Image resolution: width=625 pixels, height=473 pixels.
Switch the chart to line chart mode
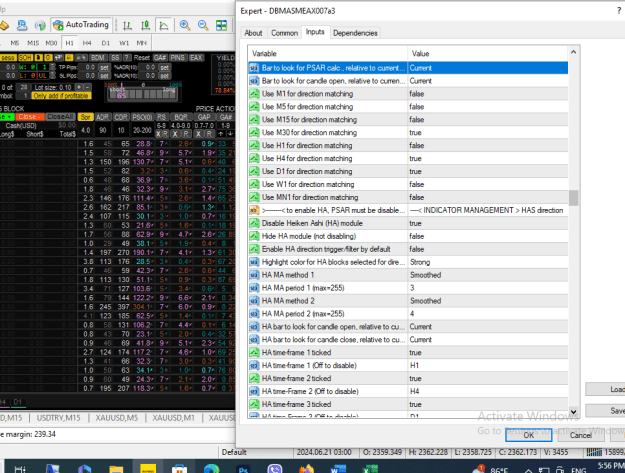tap(164, 26)
